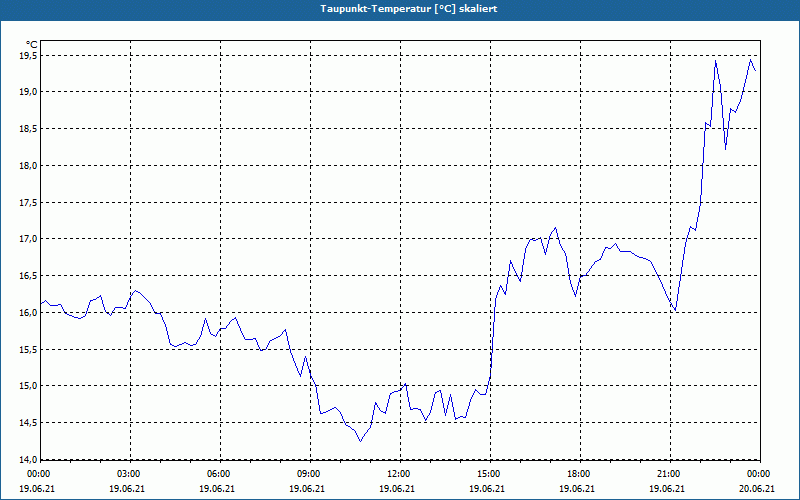
Task: Click the 16,5 y-axis label
Action: 29,276
